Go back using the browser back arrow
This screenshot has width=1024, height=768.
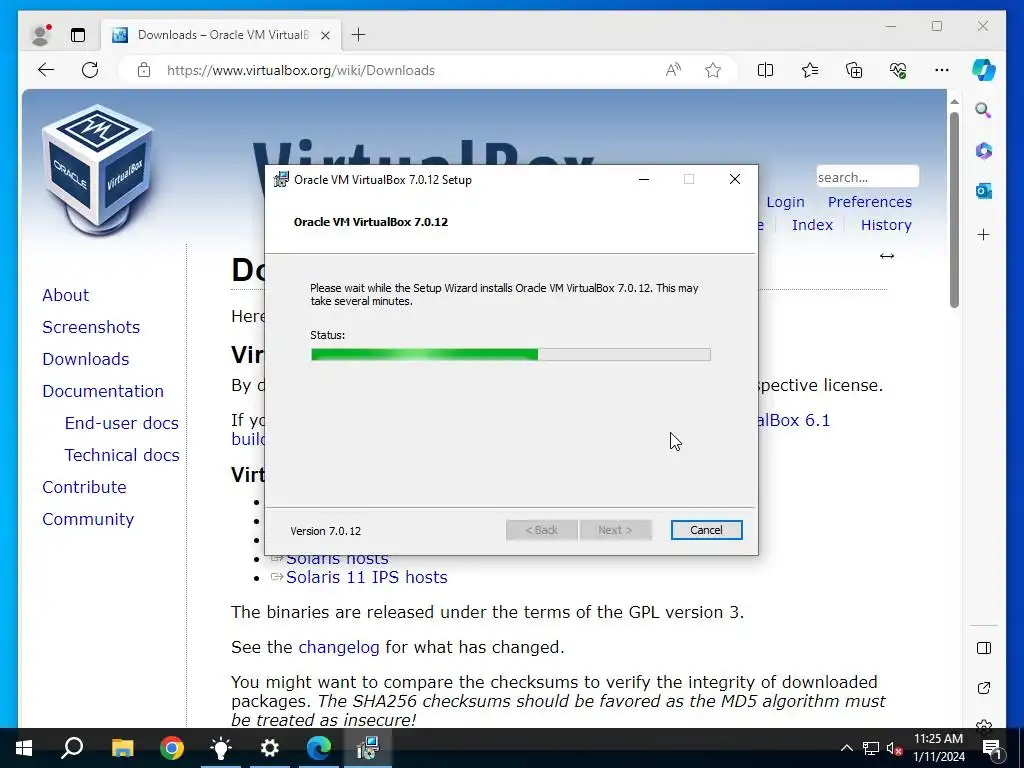(46, 70)
